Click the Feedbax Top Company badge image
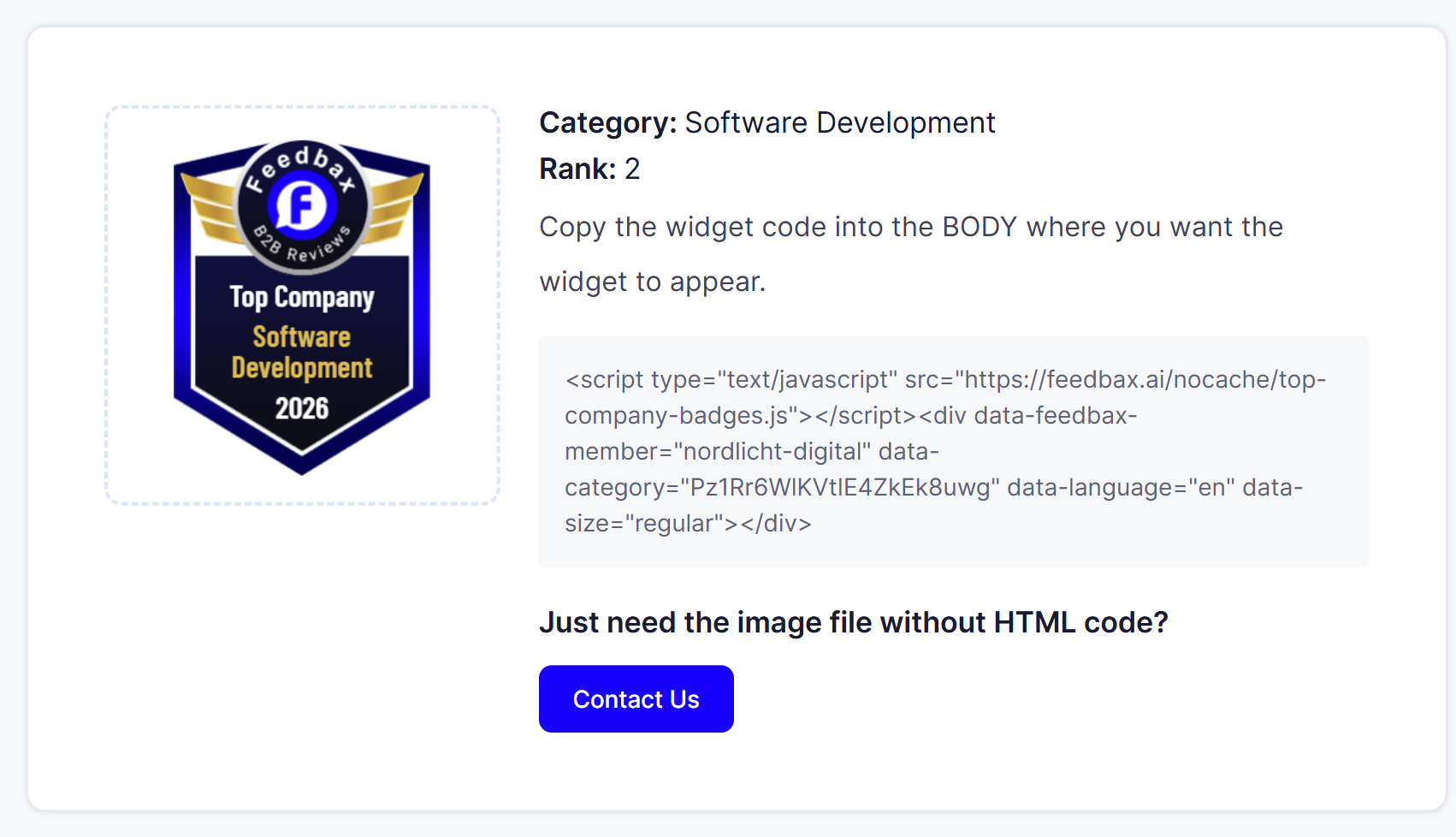1456x837 pixels. coord(302,306)
